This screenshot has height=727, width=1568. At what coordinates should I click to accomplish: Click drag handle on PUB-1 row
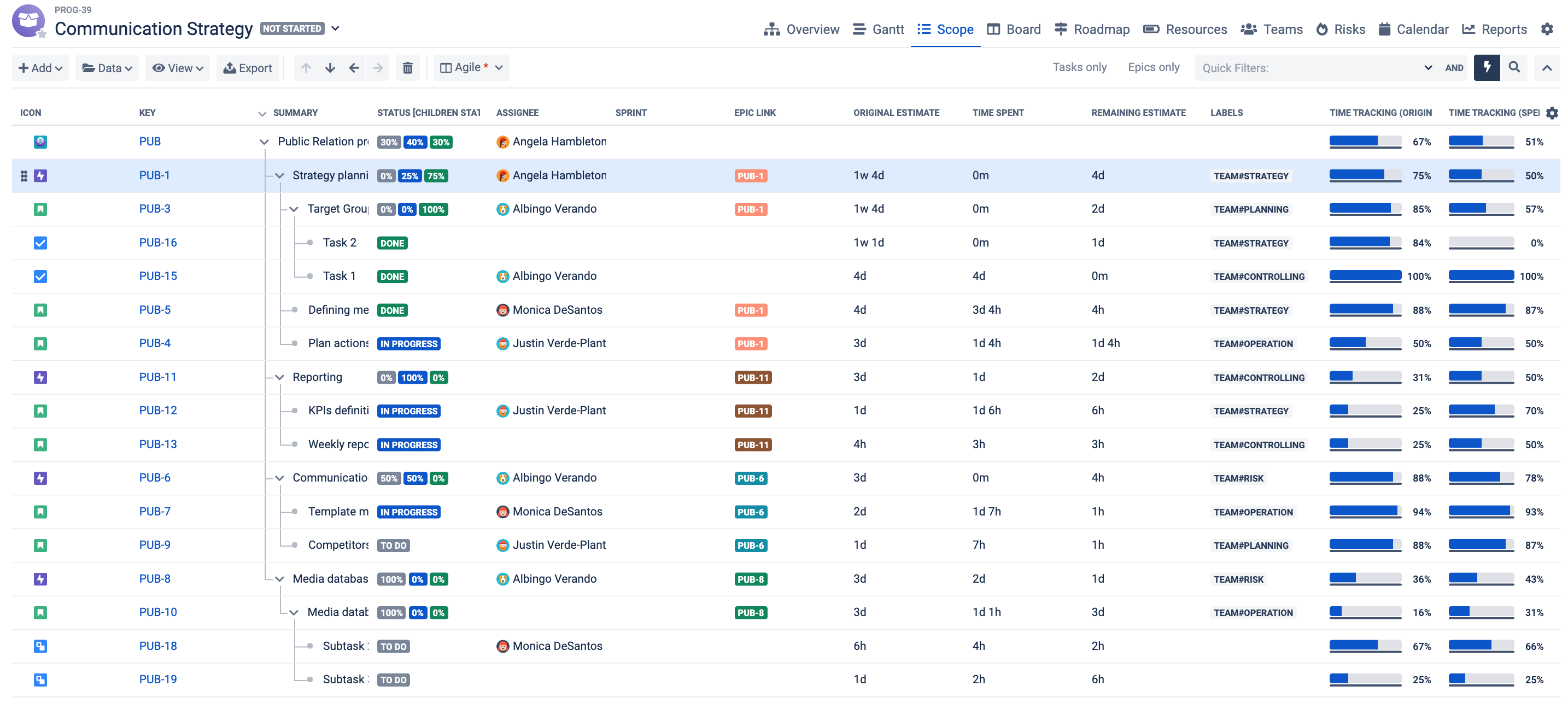click(x=24, y=176)
